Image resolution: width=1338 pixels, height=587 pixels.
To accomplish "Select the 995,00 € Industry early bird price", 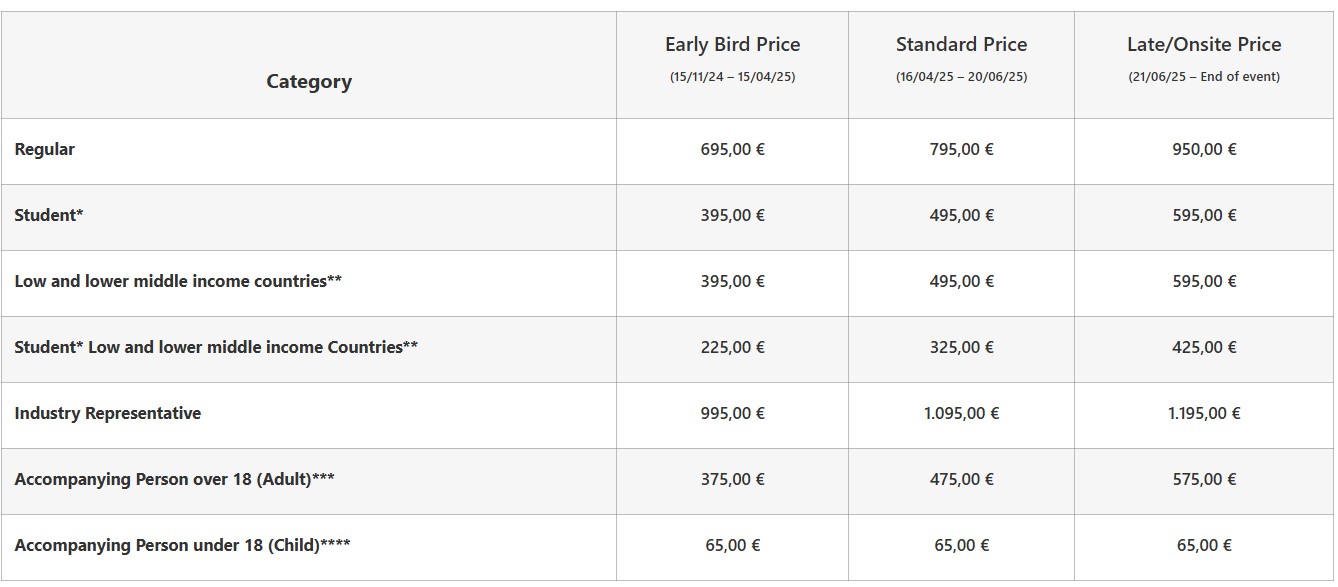I will (733, 414).
